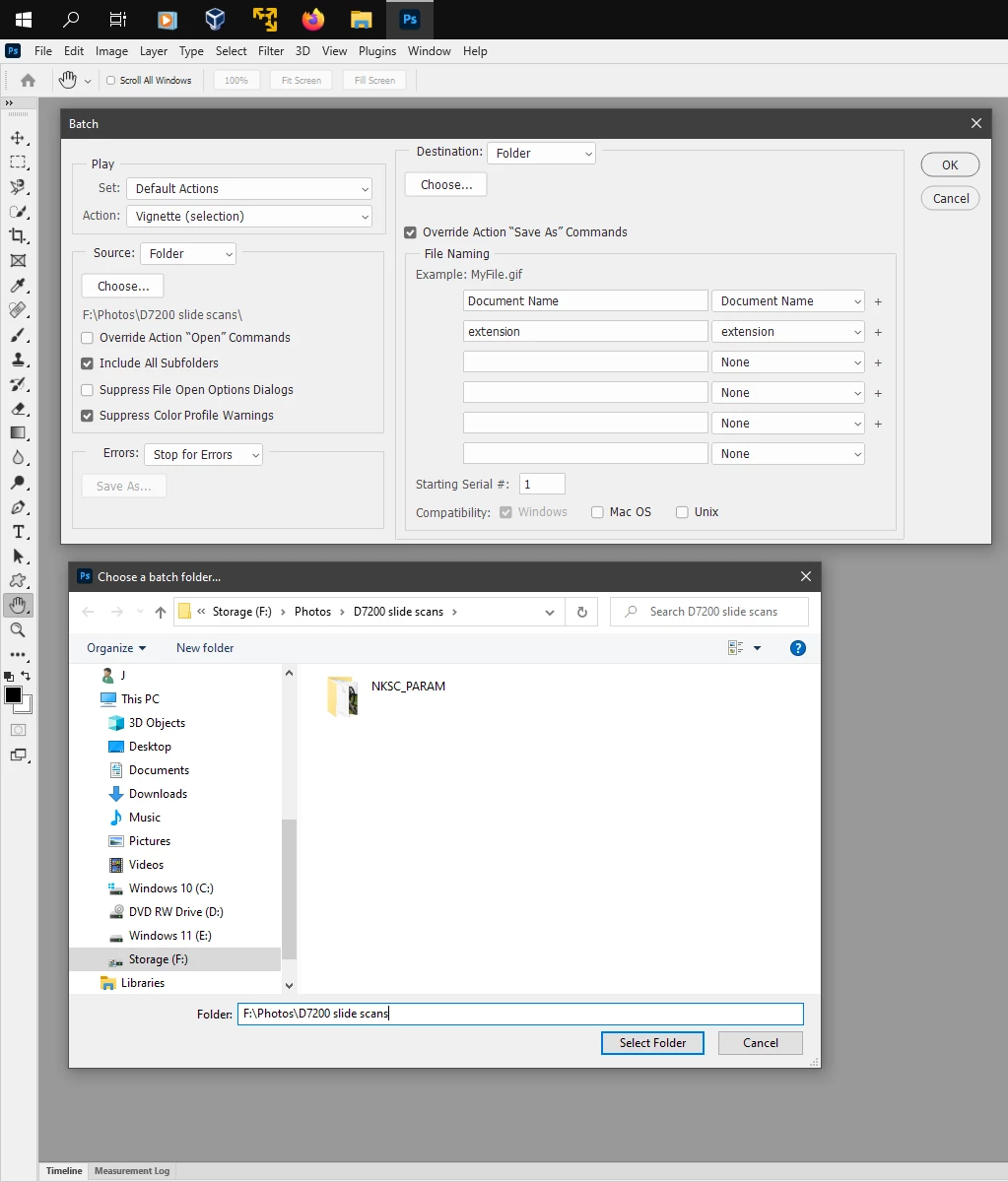Select the Pen tool
This screenshot has width=1008, height=1182.
pyautogui.click(x=18, y=507)
